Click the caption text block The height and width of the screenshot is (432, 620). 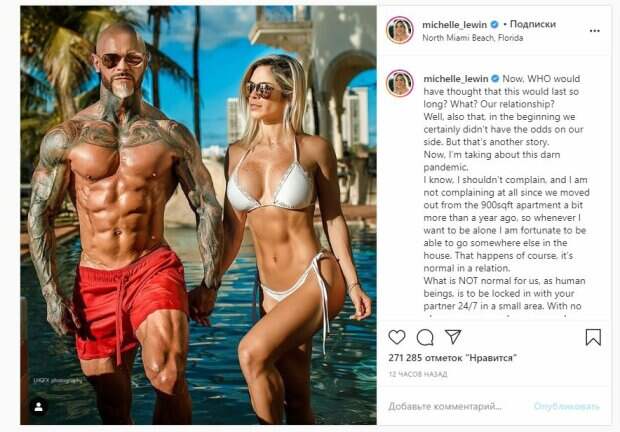pos(506,194)
